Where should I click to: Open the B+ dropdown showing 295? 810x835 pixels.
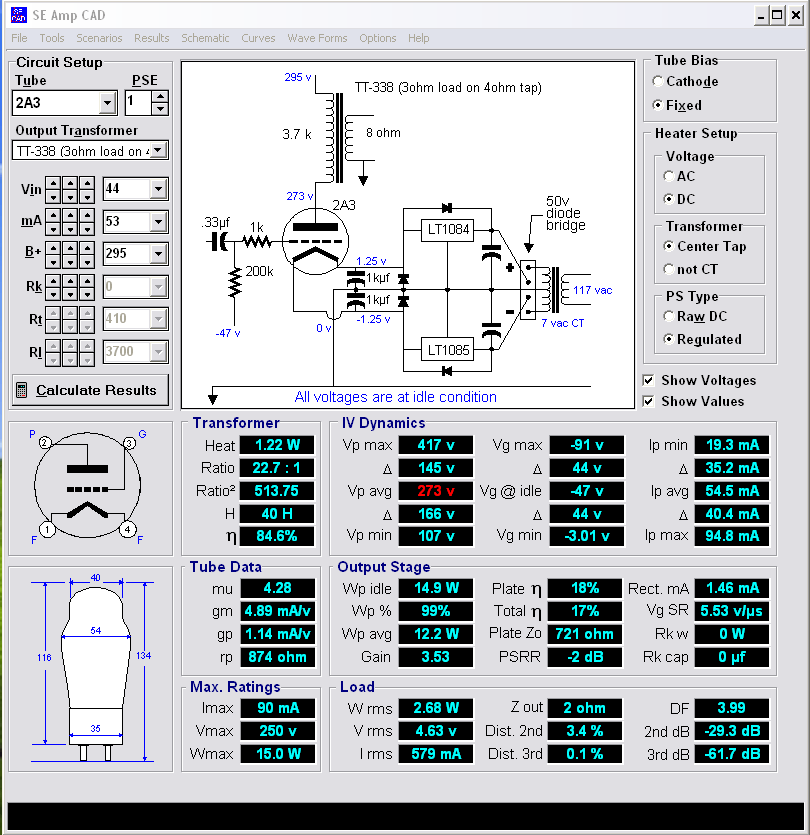(158, 254)
